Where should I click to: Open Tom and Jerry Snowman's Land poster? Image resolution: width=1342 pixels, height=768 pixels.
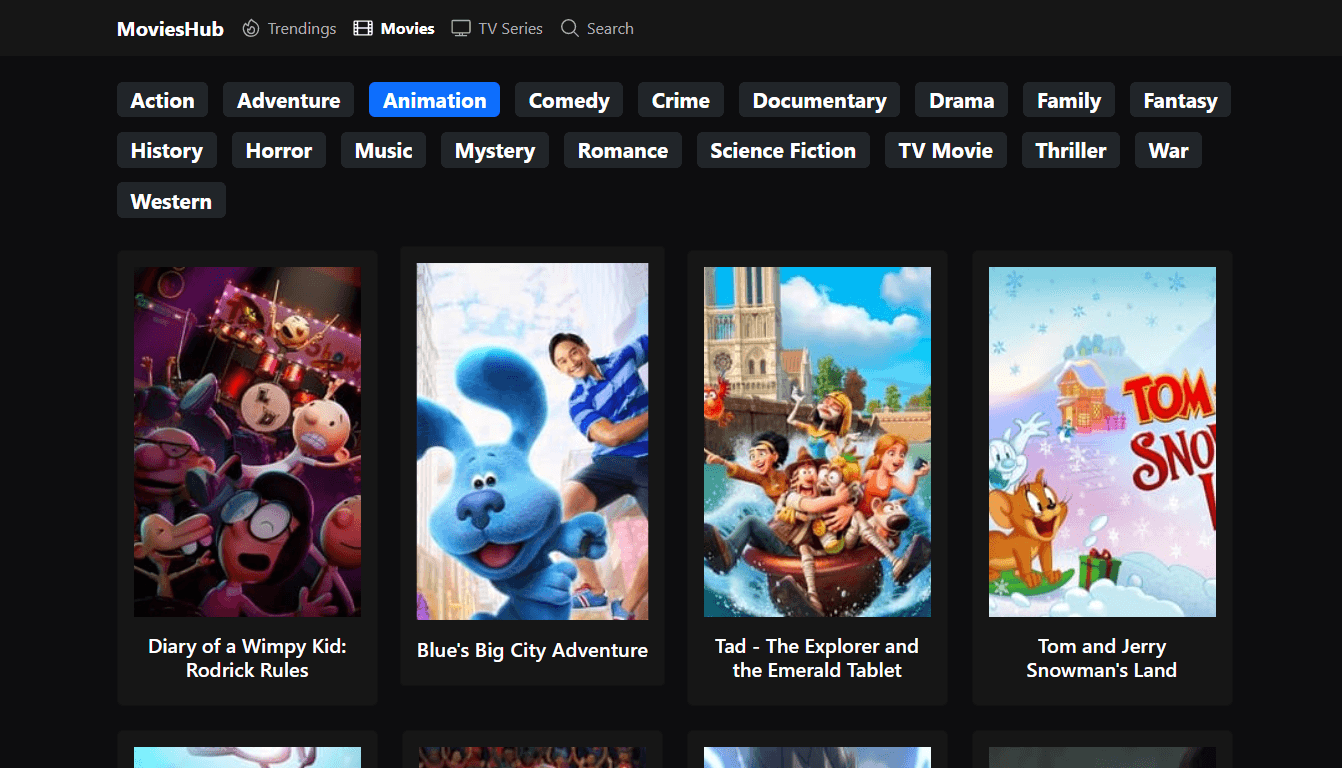click(1102, 442)
